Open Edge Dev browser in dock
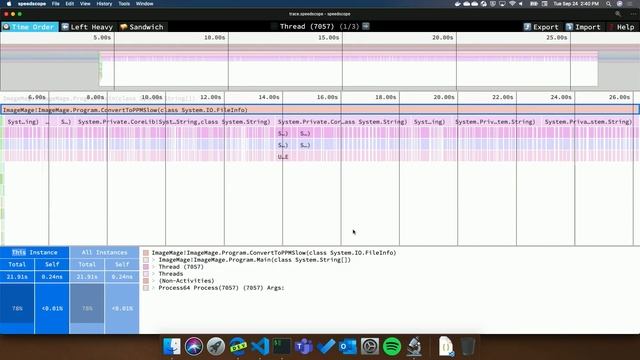The image size is (640, 360). click(x=238, y=347)
